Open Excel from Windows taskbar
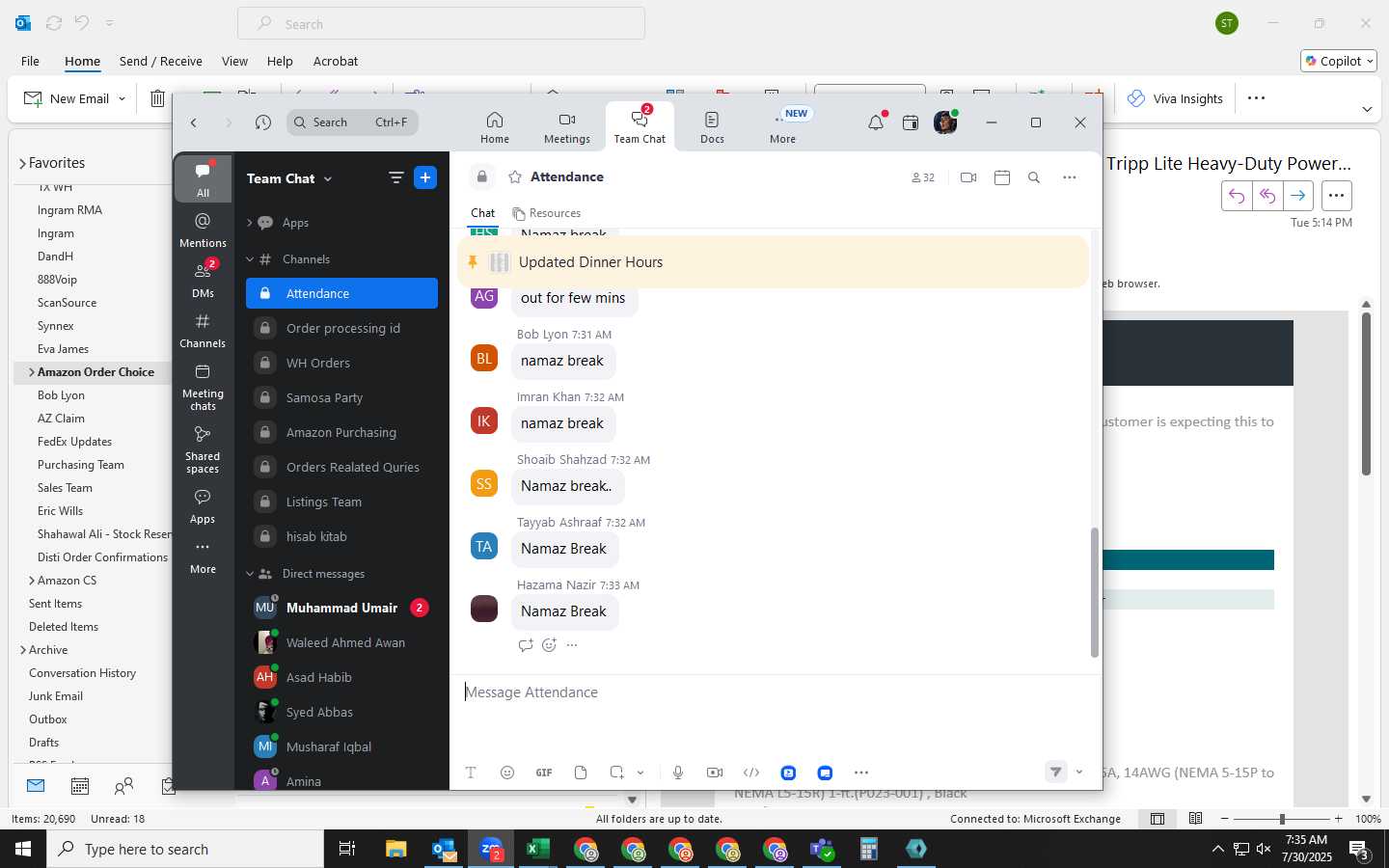Viewport: 1389px width, 868px height. tap(537, 849)
